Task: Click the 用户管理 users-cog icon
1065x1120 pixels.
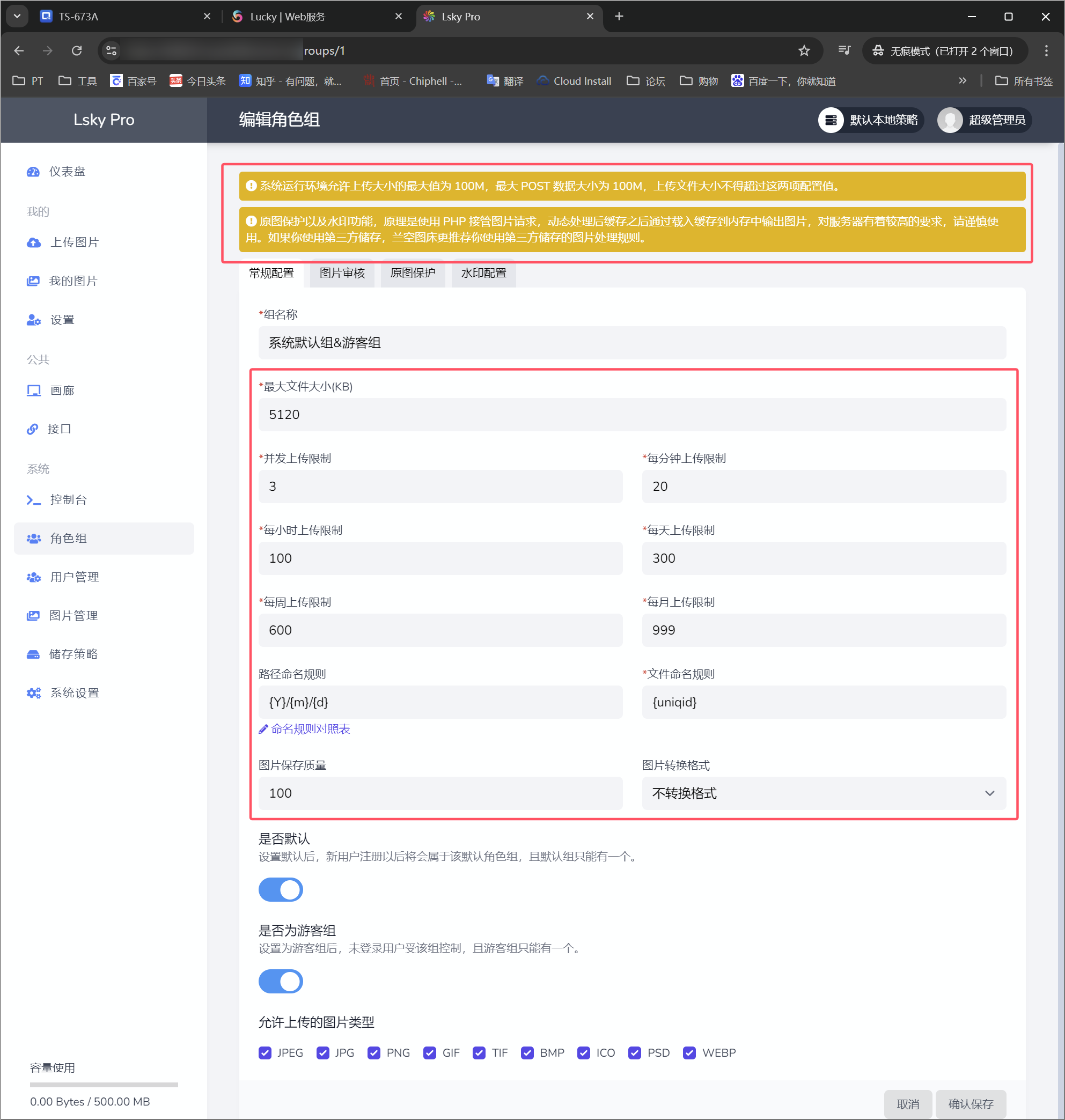Action: pyautogui.click(x=33, y=577)
